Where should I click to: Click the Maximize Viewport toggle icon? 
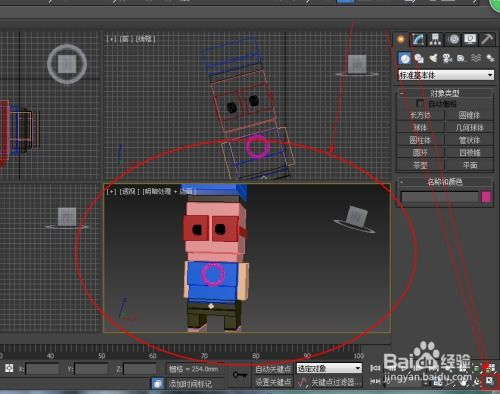(x=490, y=381)
